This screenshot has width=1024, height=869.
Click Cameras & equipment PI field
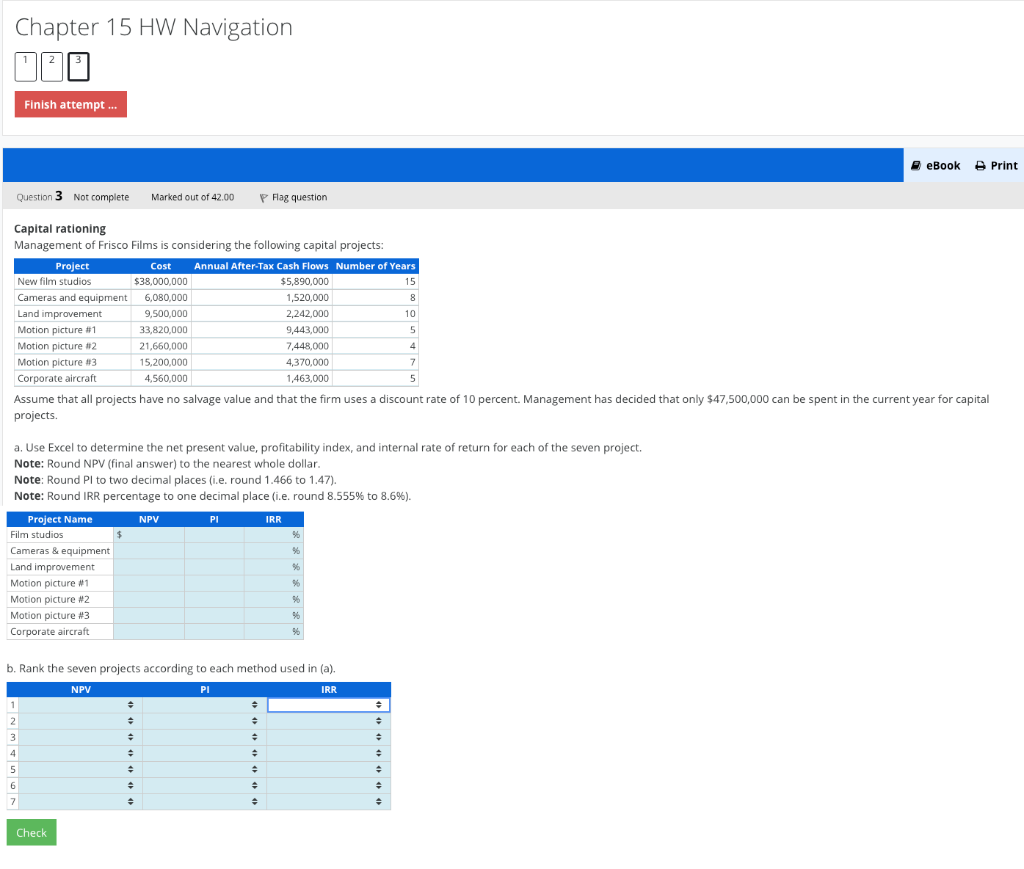(x=214, y=551)
